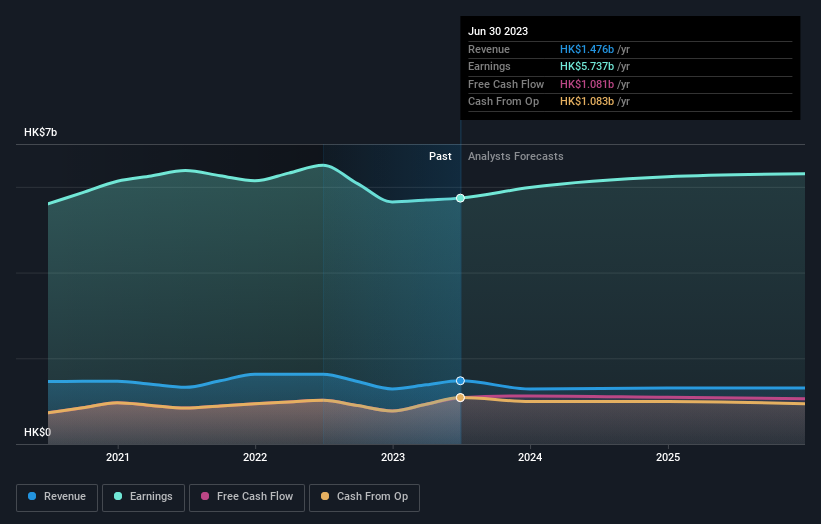Click the orange Cash From Op legend dot
Screen dimensions: 821x524
click(x=325, y=496)
